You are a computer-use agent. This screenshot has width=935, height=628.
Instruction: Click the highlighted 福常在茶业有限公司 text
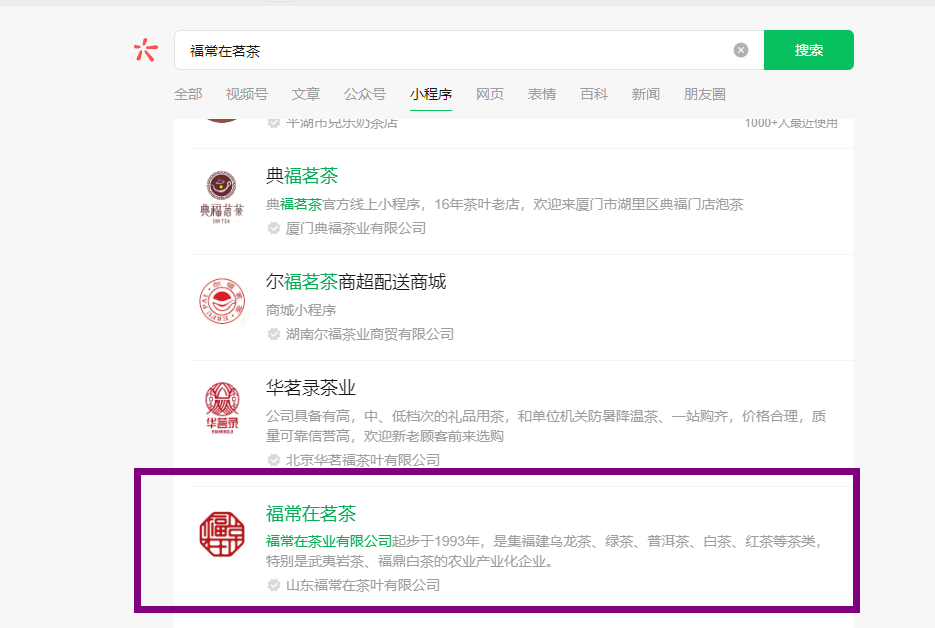[x=329, y=542]
